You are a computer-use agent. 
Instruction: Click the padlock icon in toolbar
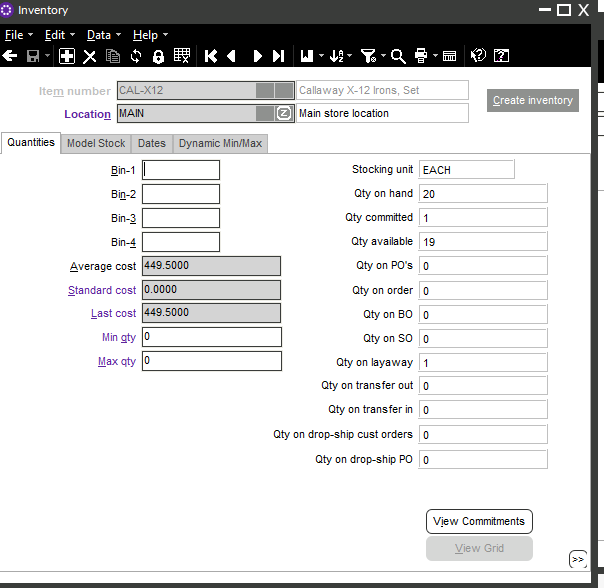coord(158,56)
